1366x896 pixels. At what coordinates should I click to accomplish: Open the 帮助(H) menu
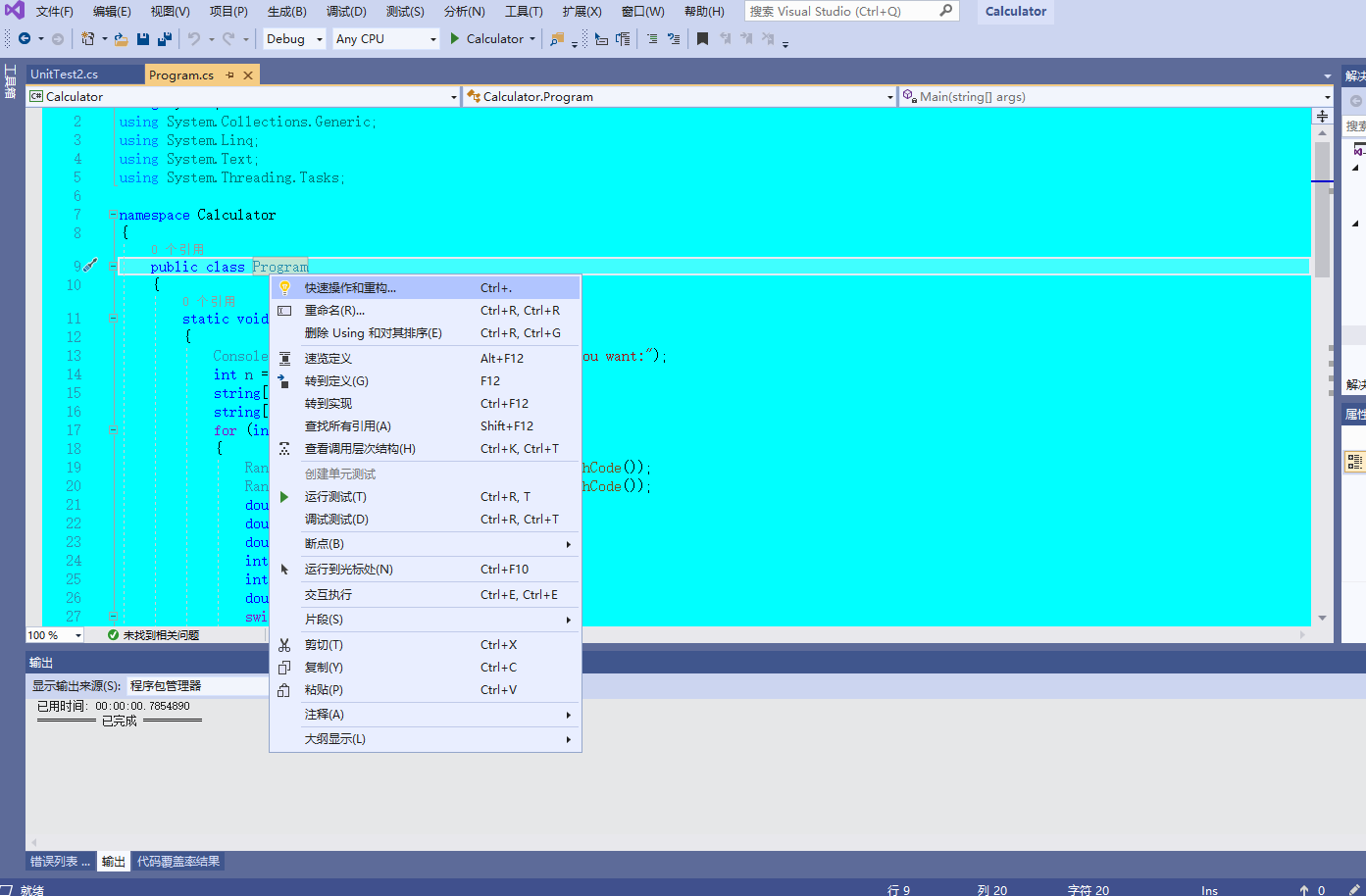(704, 11)
